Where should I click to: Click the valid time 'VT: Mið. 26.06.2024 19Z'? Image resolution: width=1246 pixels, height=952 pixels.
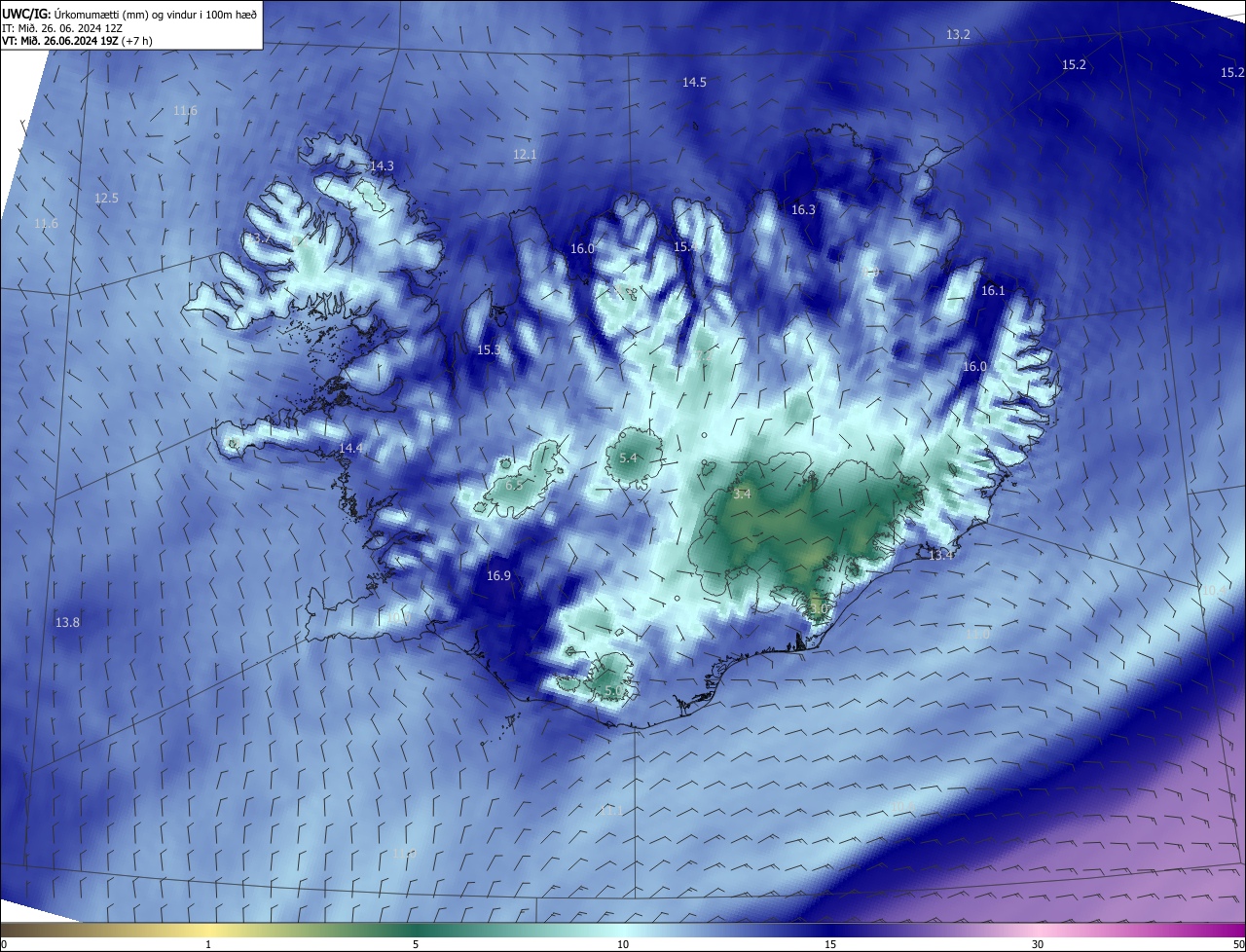click(60, 41)
